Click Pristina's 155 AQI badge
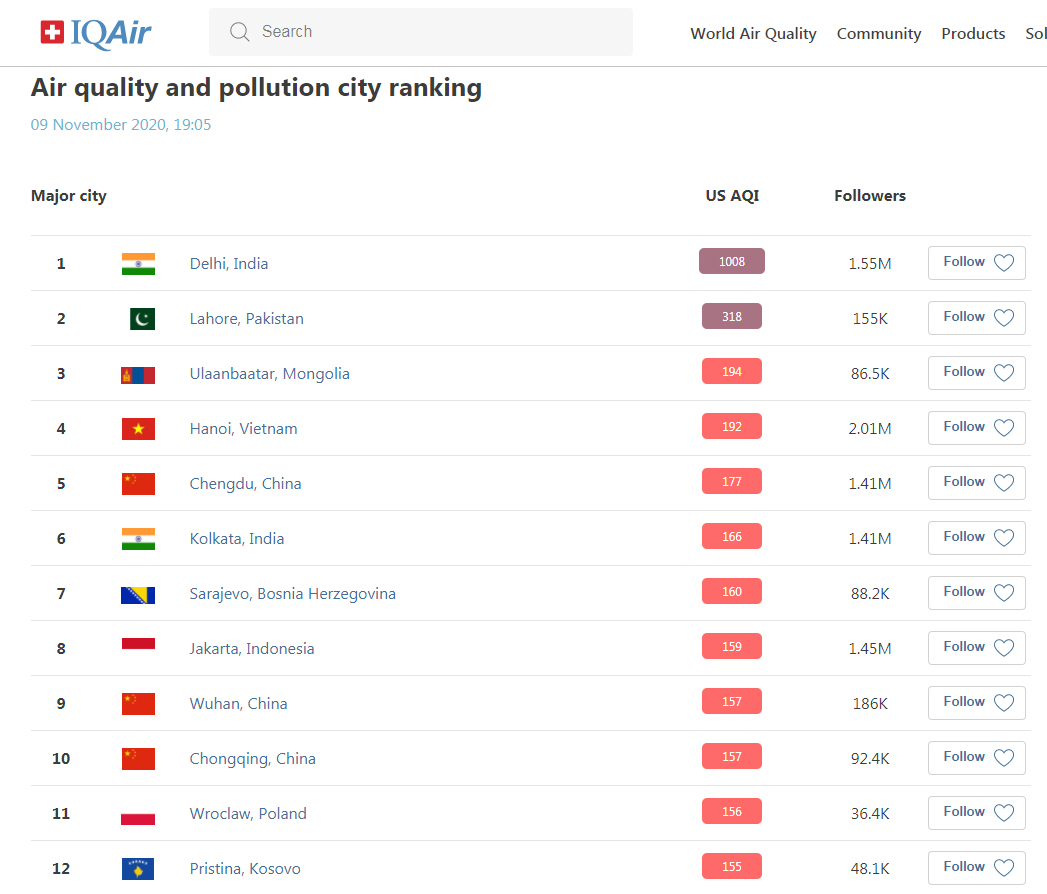1047x894 pixels. [732, 866]
